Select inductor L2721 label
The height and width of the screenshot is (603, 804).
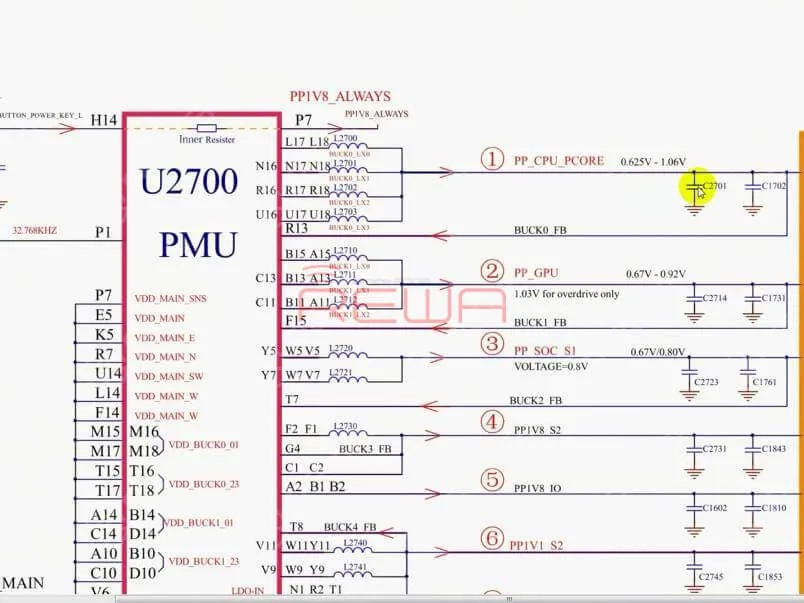click(x=340, y=372)
